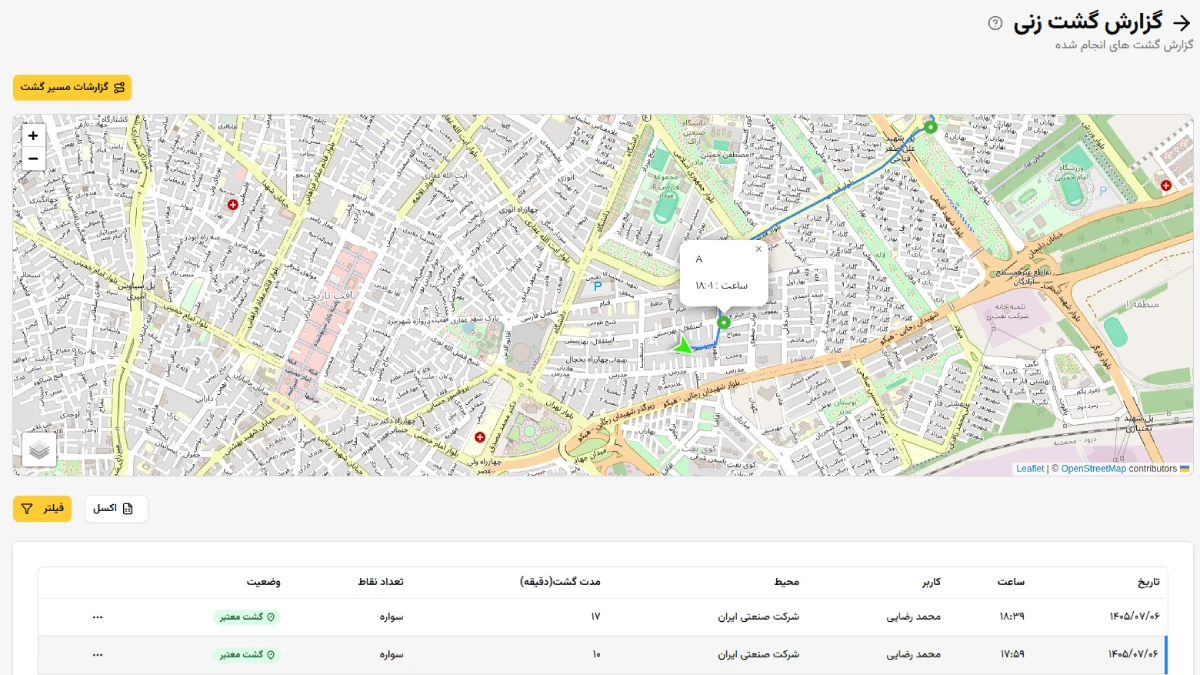Screen dimensions: 1200x675
Task: Click گشت معتبر badge in first row
Action: pos(247,617)
